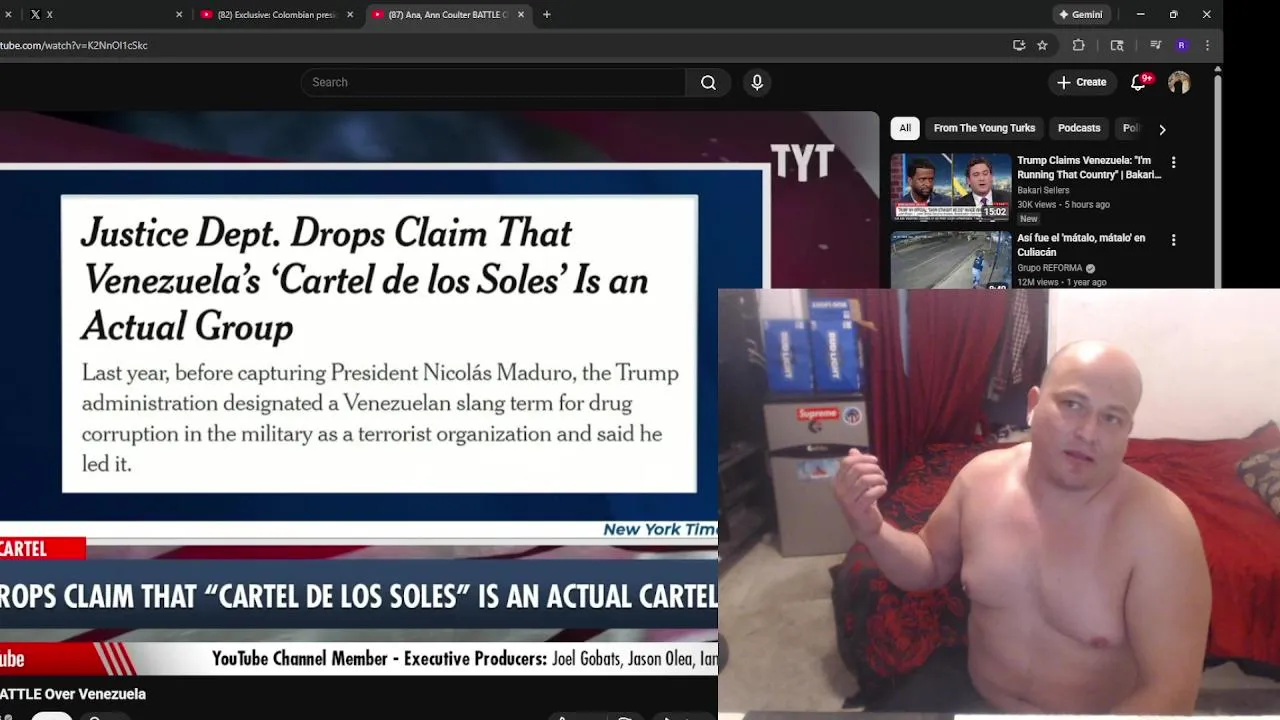Open the Grupo REFORMA channel link

pyautogui.click(x=1050, y=268)
